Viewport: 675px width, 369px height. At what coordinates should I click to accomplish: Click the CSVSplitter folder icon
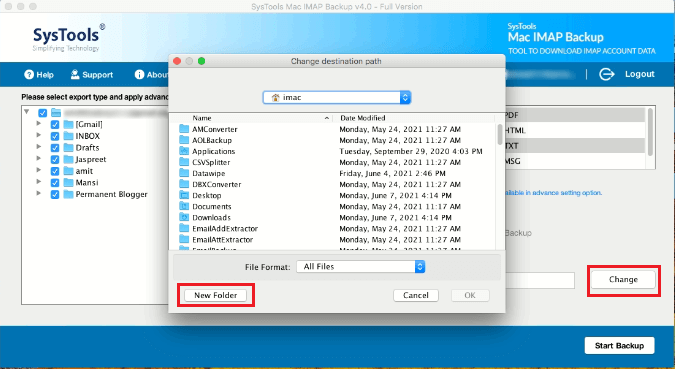(184, 162)
